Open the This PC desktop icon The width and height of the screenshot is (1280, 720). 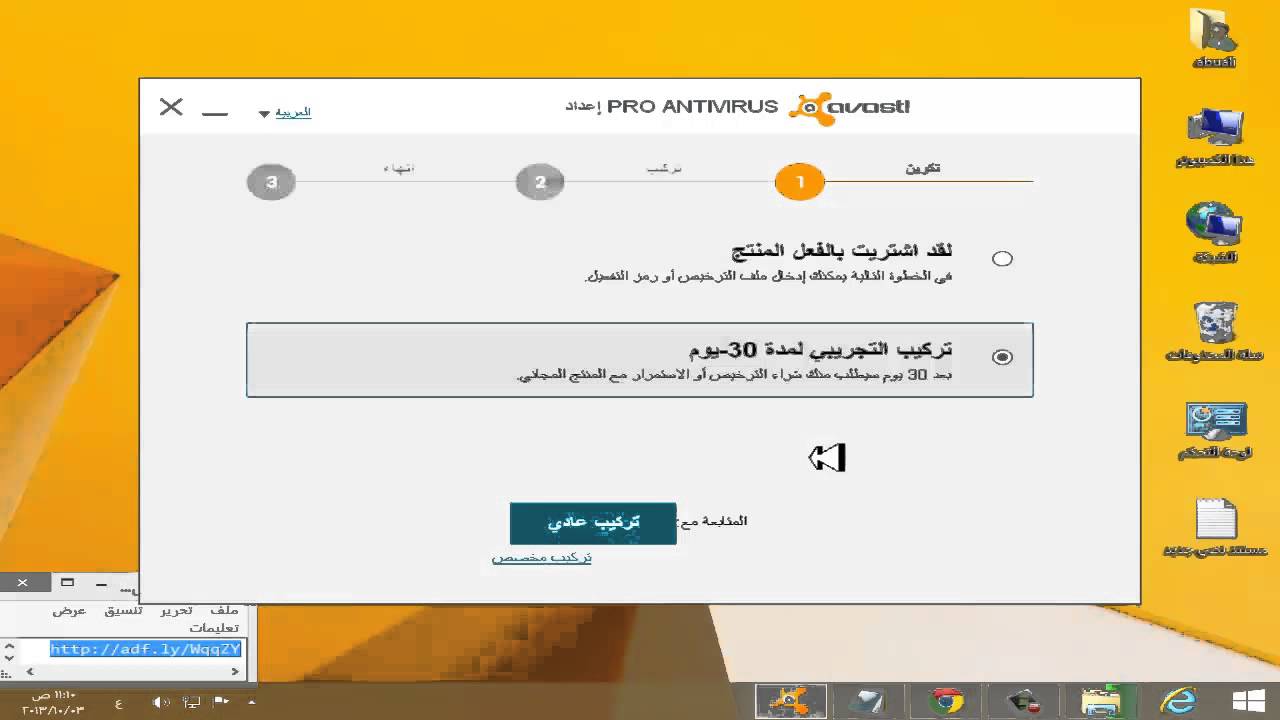point(1215,137)
